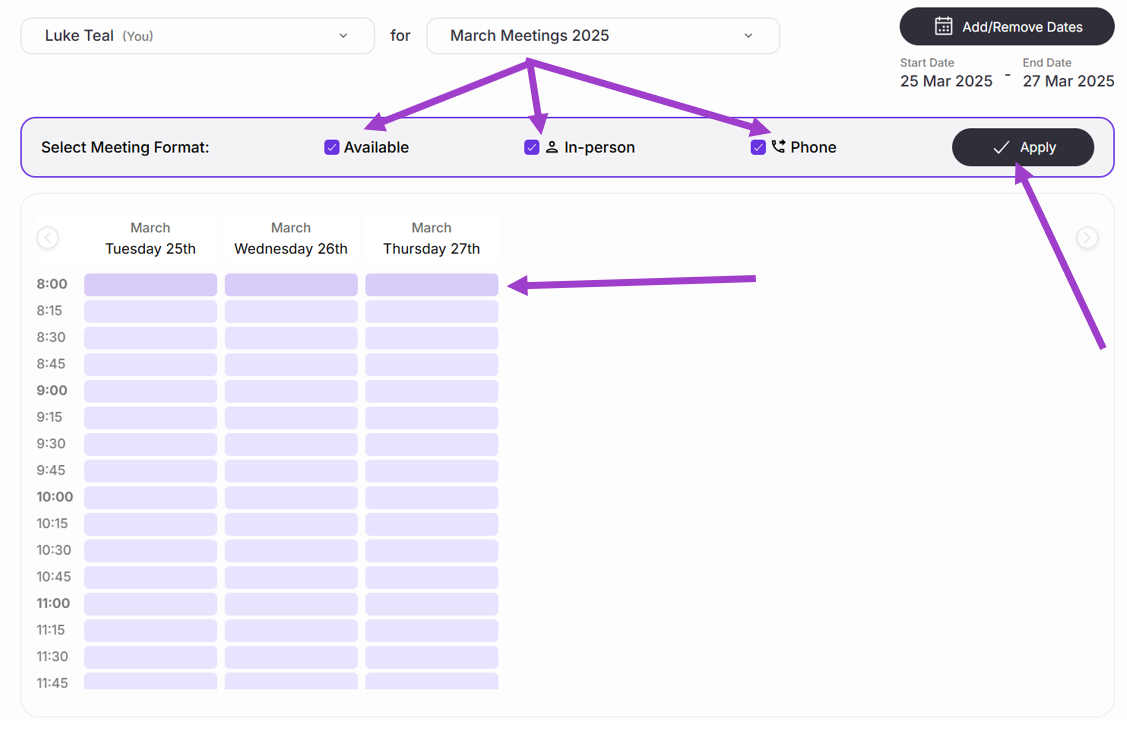This screenshot has width=1127, height=730.
Task: Open the Luke Teal user dropdown
Action: [x=197, y=36]
